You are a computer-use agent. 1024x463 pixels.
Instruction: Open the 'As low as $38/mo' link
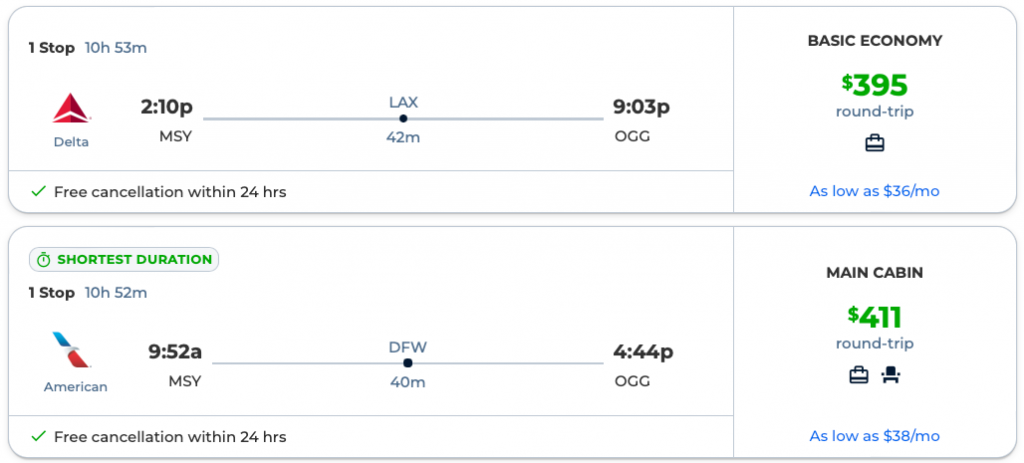pyautogui.click(x=874, y=436)
